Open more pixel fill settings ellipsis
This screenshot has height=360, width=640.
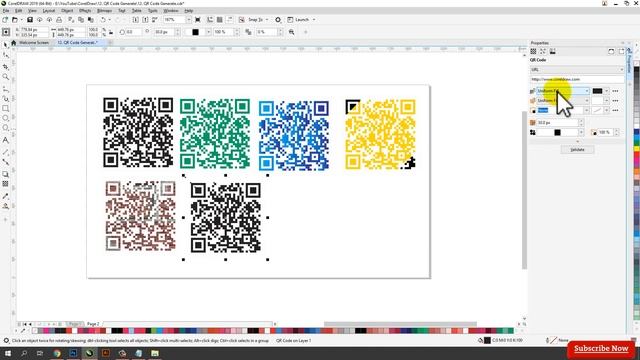coord(616,91)
